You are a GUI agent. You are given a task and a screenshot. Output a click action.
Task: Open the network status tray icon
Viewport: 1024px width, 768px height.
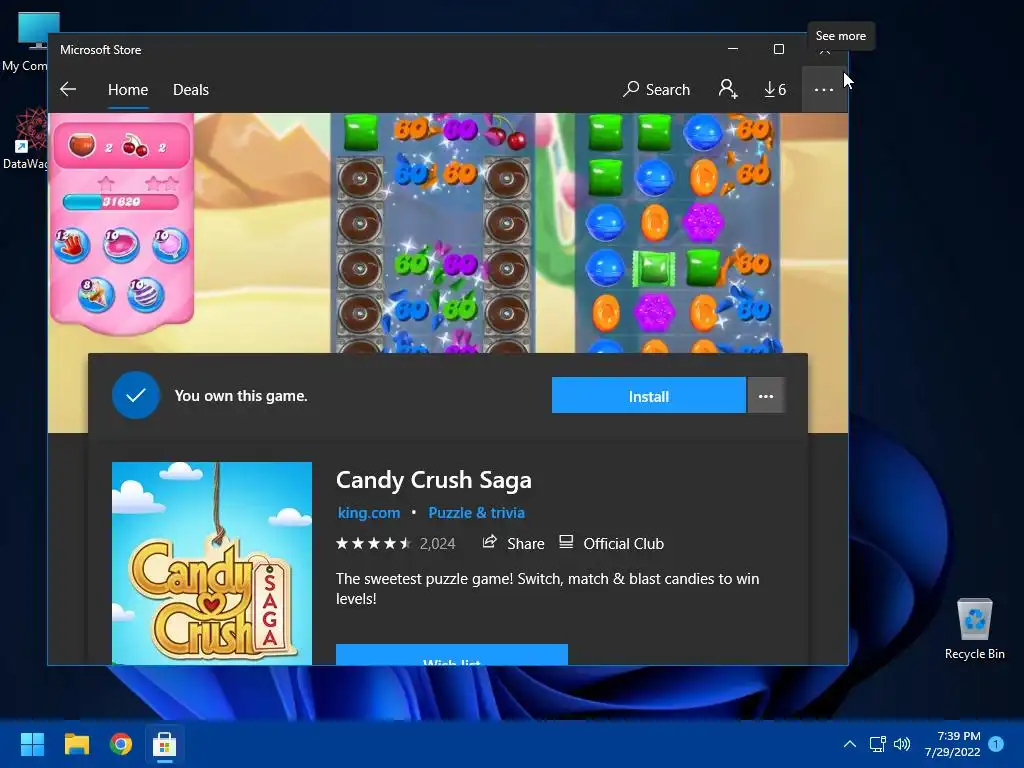tap(877, 744)
